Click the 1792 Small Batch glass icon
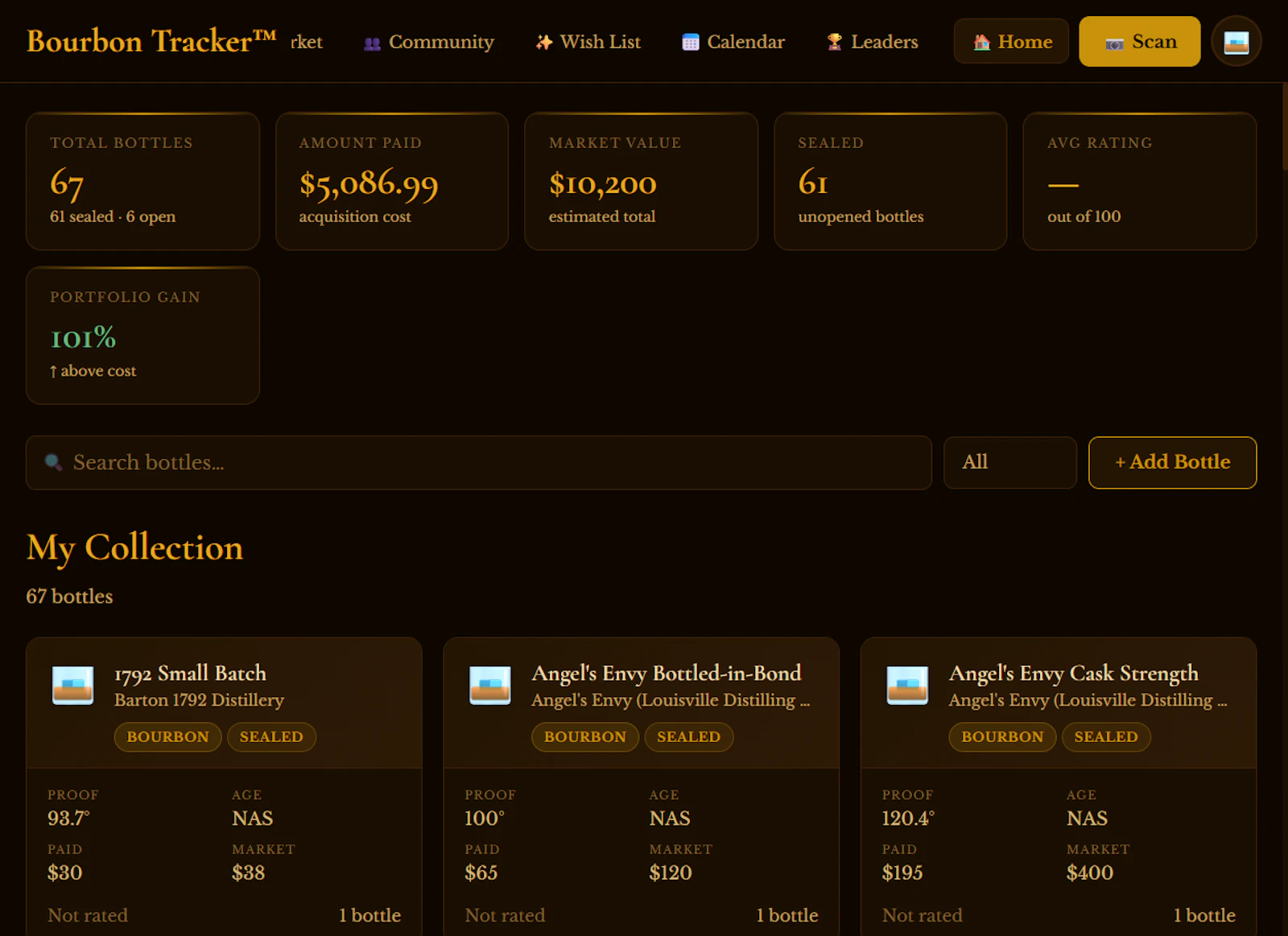Image resolution: width=1288 pixels, height=936 pixels. click(x=73, y=686)
